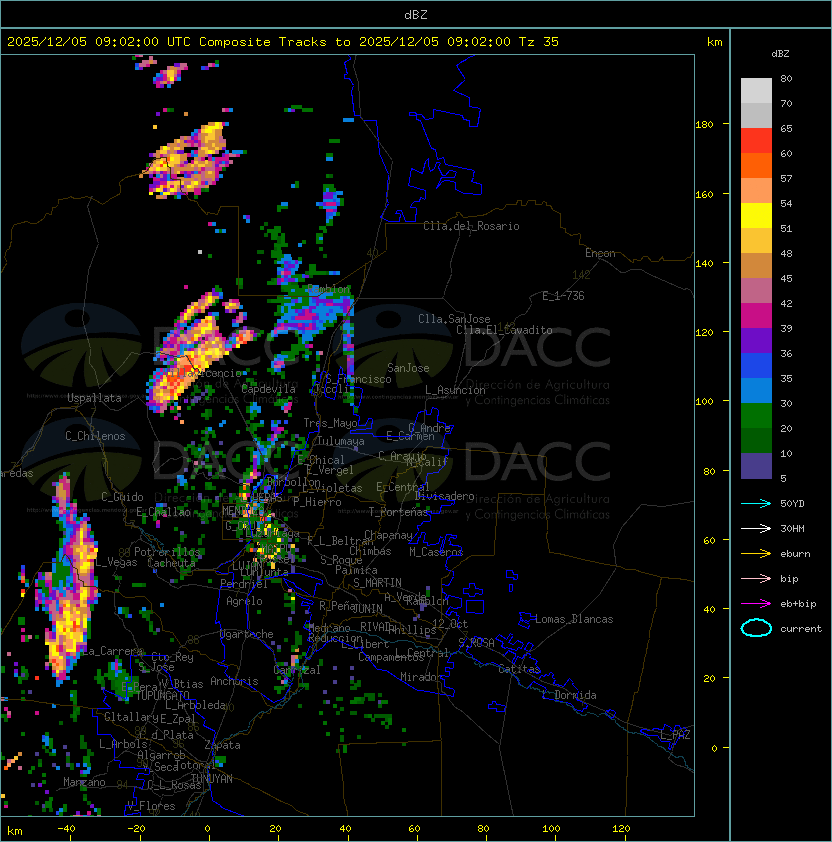
Task: Click the 'Tulumaya' map label
Action: coord(341,441)
